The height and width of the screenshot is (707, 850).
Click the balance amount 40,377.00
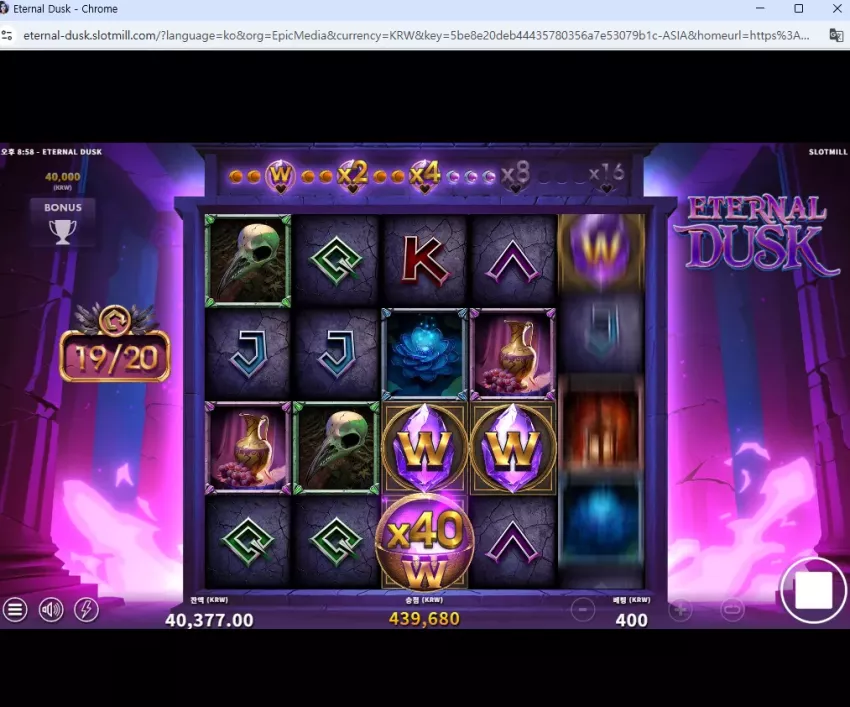[x=209, y=620]
